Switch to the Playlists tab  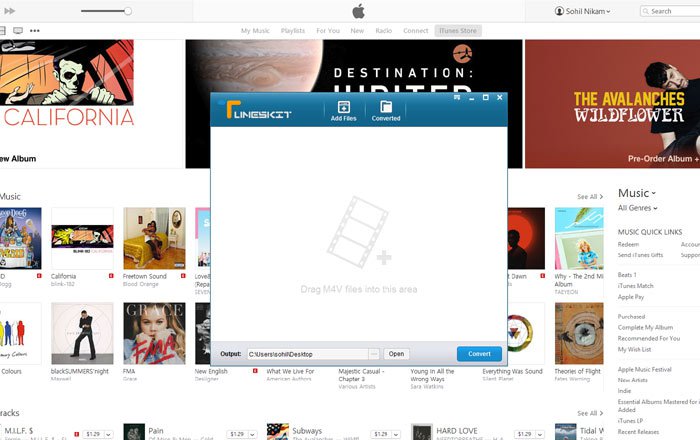click(293, 31)
